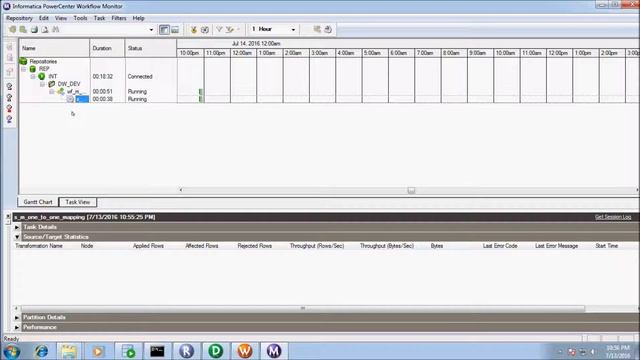Screen dimensions: 640x360
Task: Toggle the output window view button
Action: click(x=175, y=29)
